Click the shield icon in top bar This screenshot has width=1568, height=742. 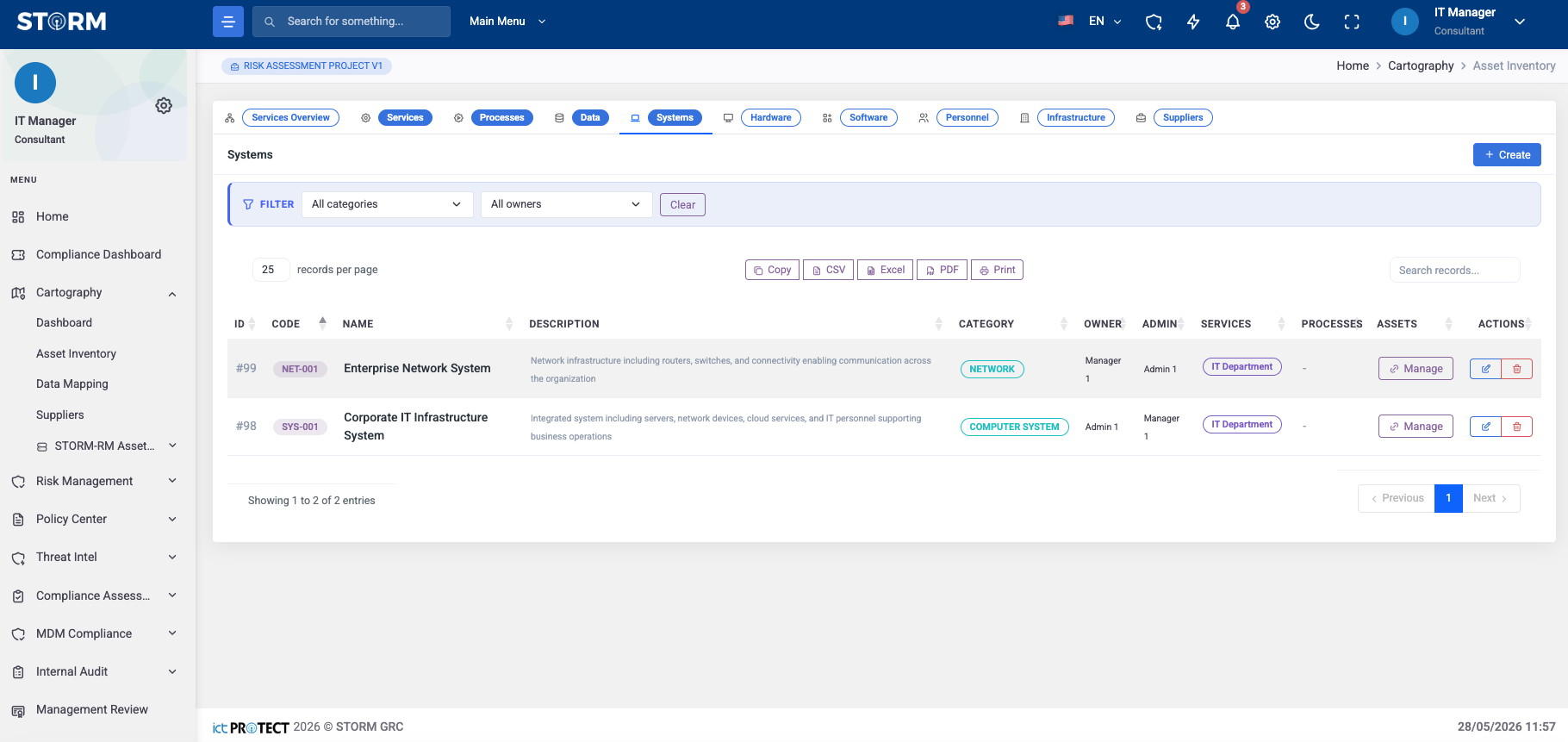1154,22
